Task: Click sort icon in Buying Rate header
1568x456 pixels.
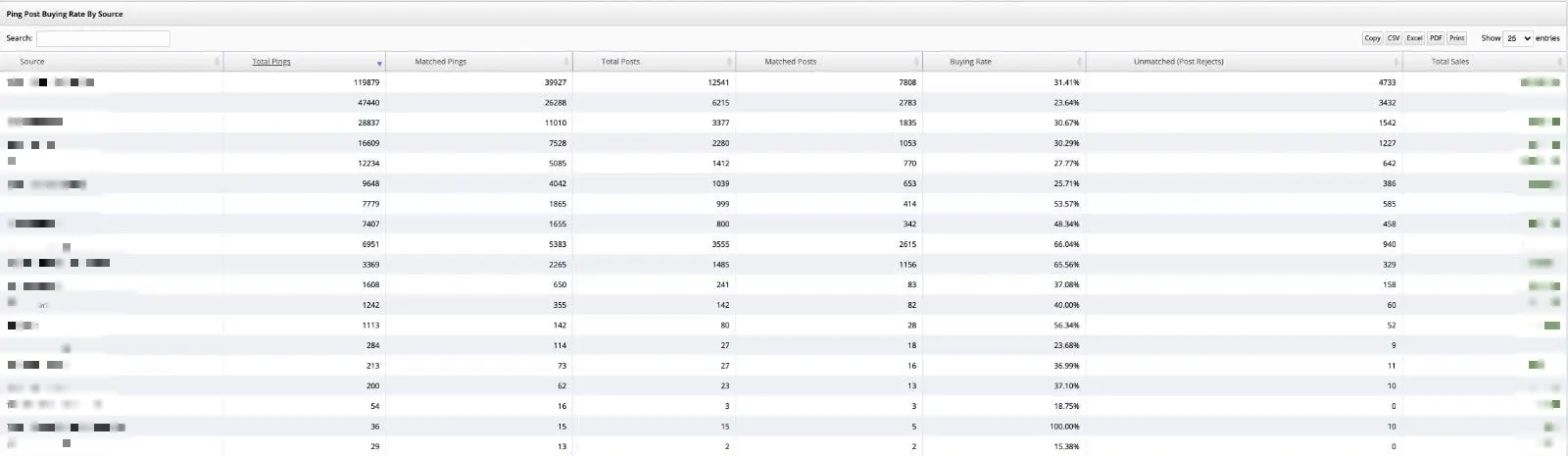Action: coord(1080,62)
